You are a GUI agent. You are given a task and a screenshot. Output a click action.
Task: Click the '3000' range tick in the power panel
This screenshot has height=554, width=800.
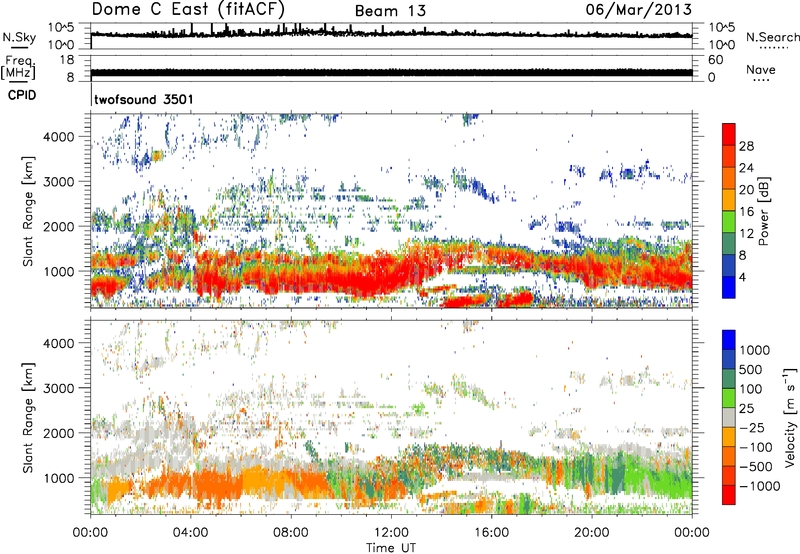point(59,182)
